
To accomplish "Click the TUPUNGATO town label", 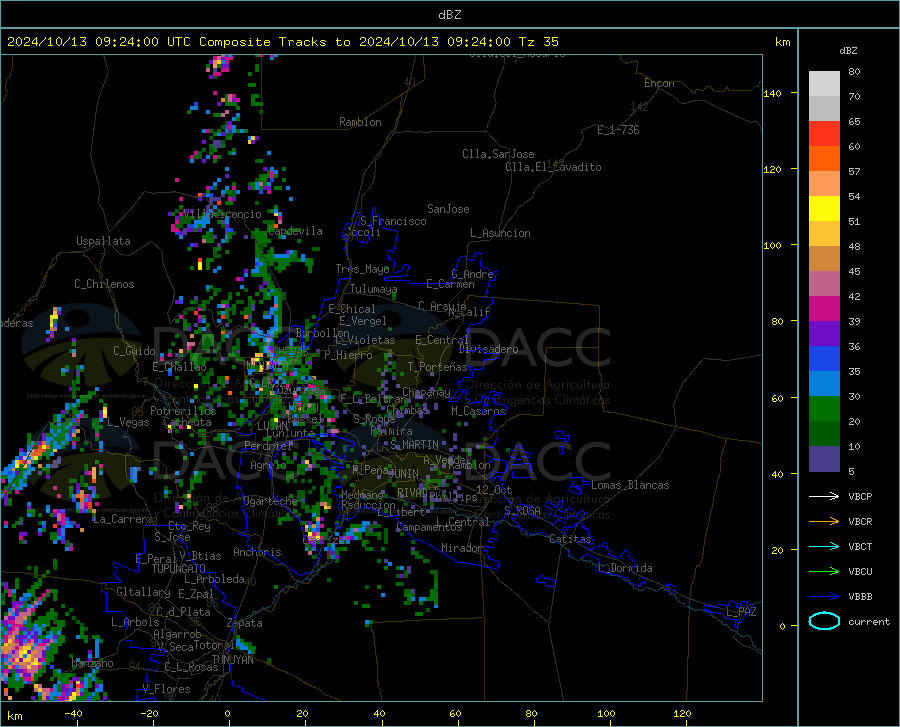I will (x=179, y=569).
